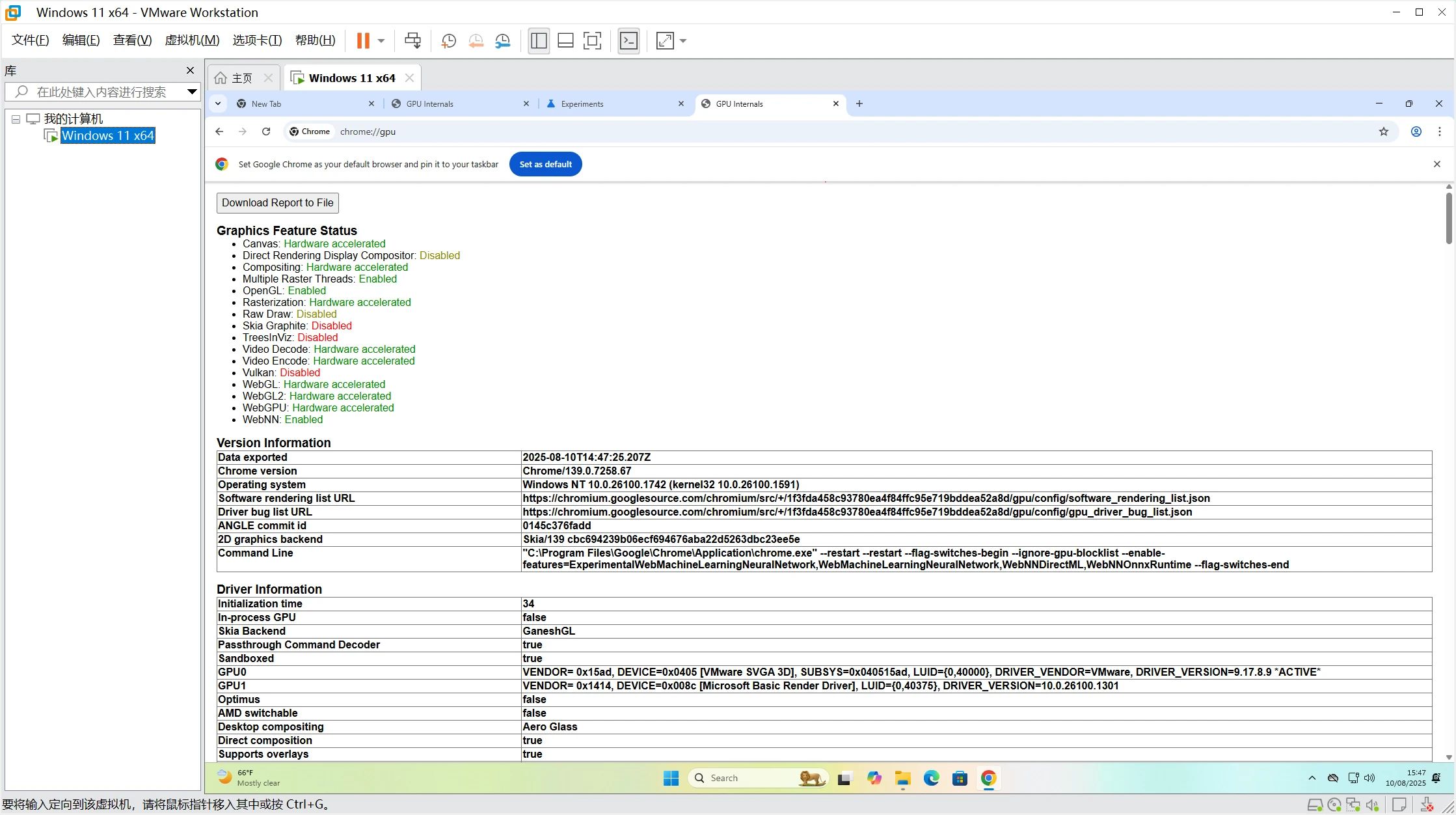Viewport: 1456px width, 815px height.
Task: Open weather widget showing 66°F
Action: pyautogui.click(x=249, y=778)
